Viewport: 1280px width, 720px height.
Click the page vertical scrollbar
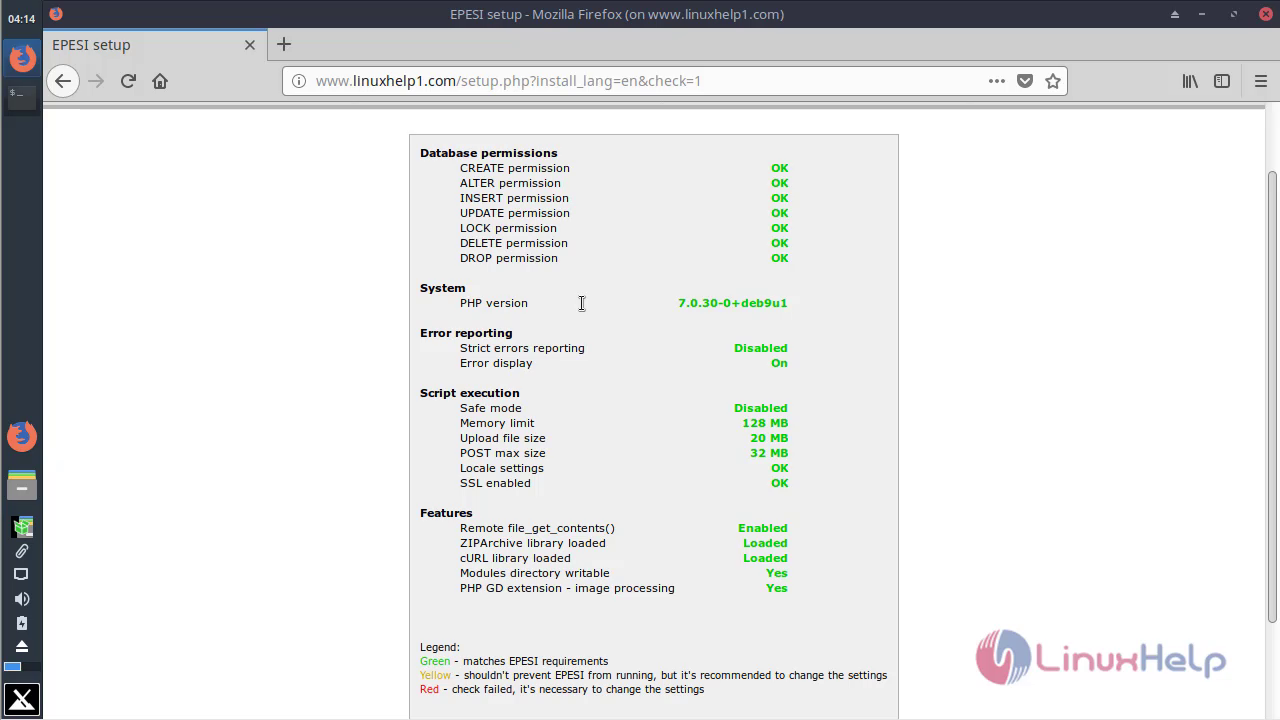point(1272,396)
